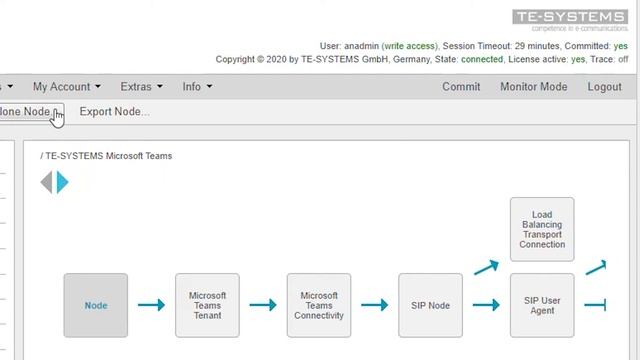Select the Node box in the diagram
640x360 pixels.
(x=96, y=305)
